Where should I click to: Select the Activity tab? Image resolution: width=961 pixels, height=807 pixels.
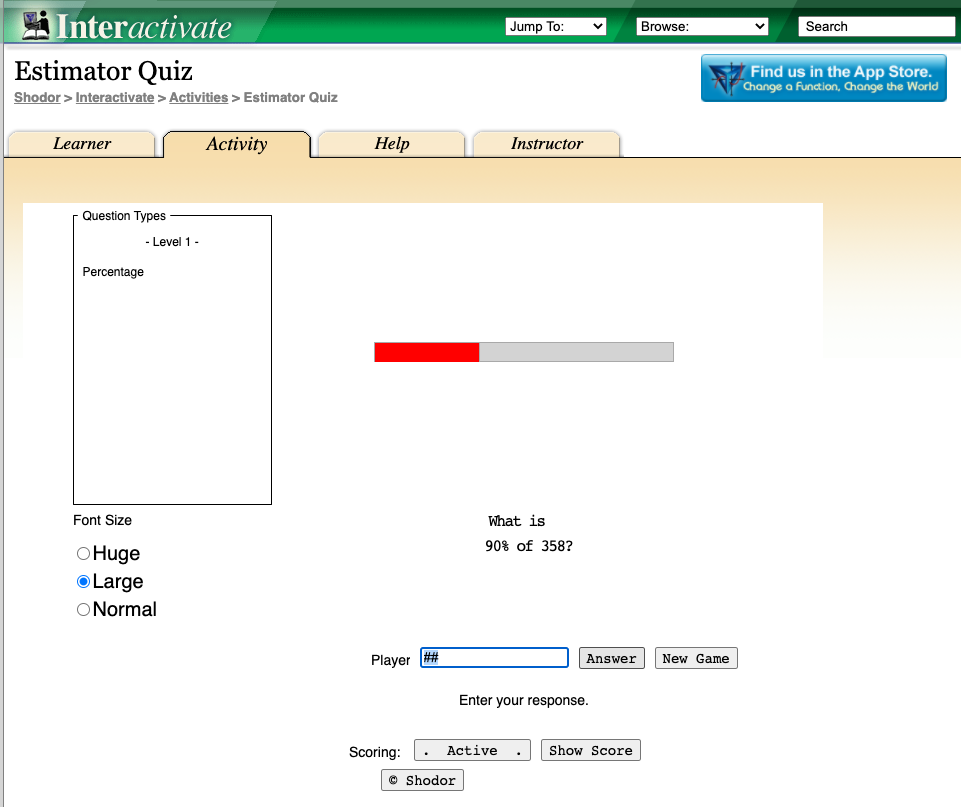tap(237, 144)
